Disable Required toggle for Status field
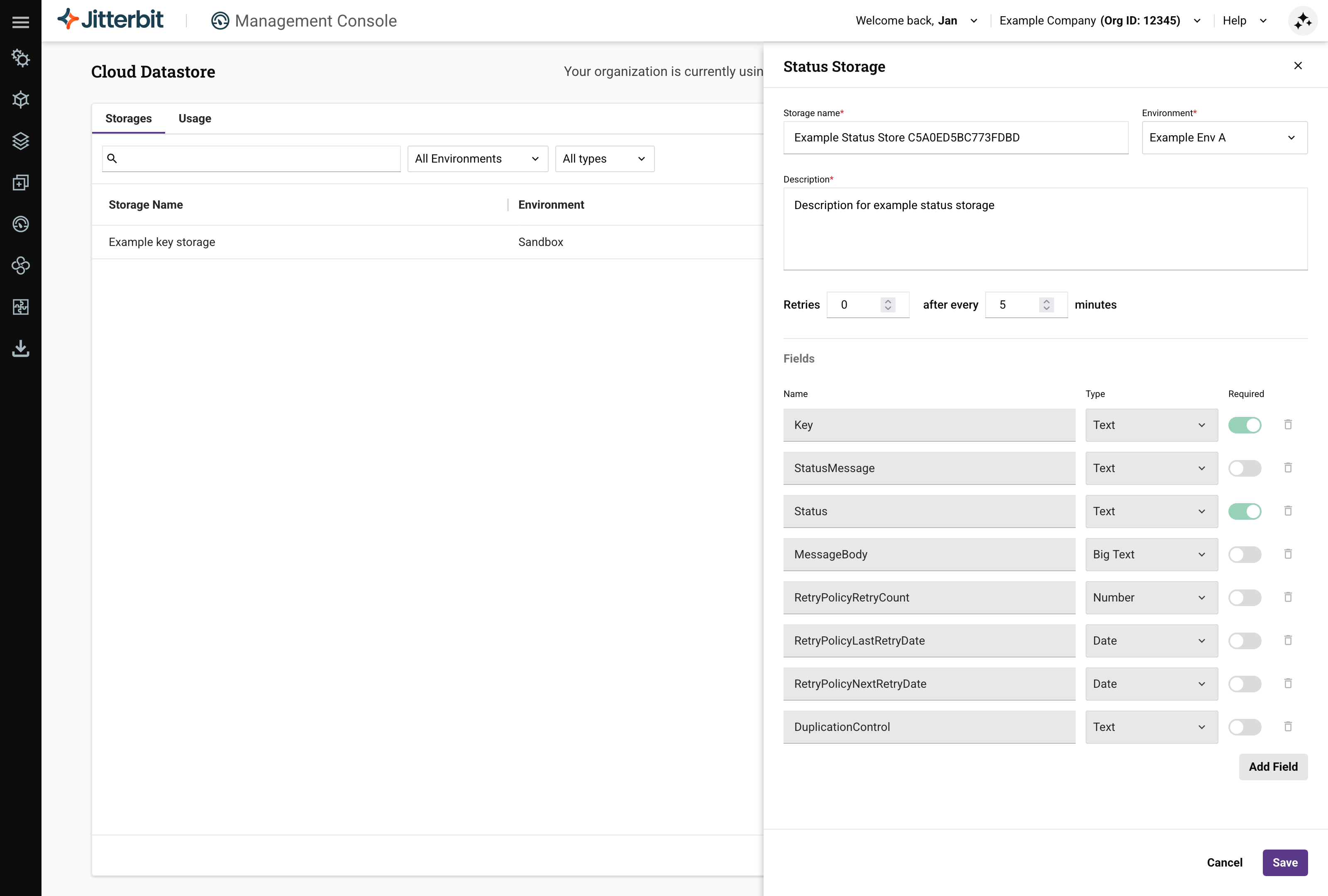The width and height of the screenshot is (1328, 896). pyautogui.click(x=1245, y=511)
